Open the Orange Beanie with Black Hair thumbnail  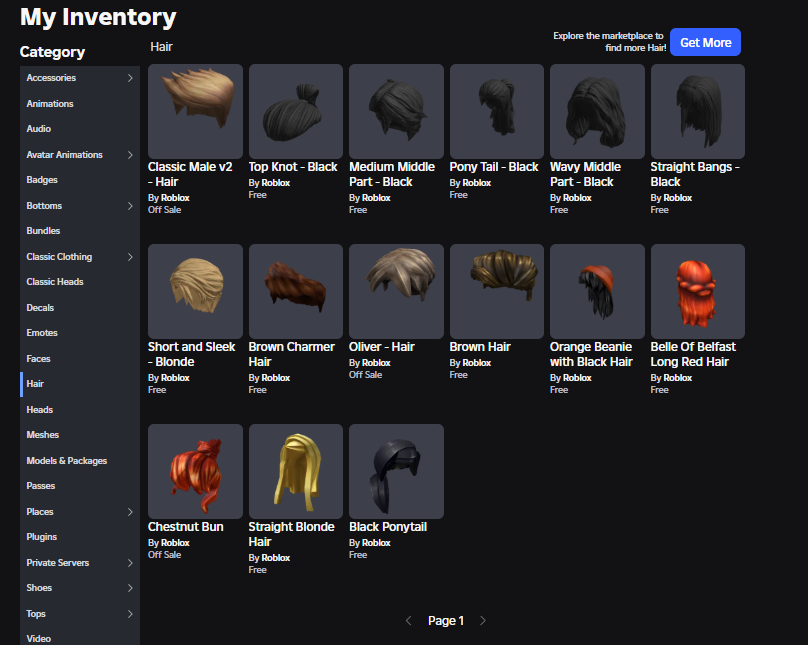pyautogui.click(x=597, y=291)
